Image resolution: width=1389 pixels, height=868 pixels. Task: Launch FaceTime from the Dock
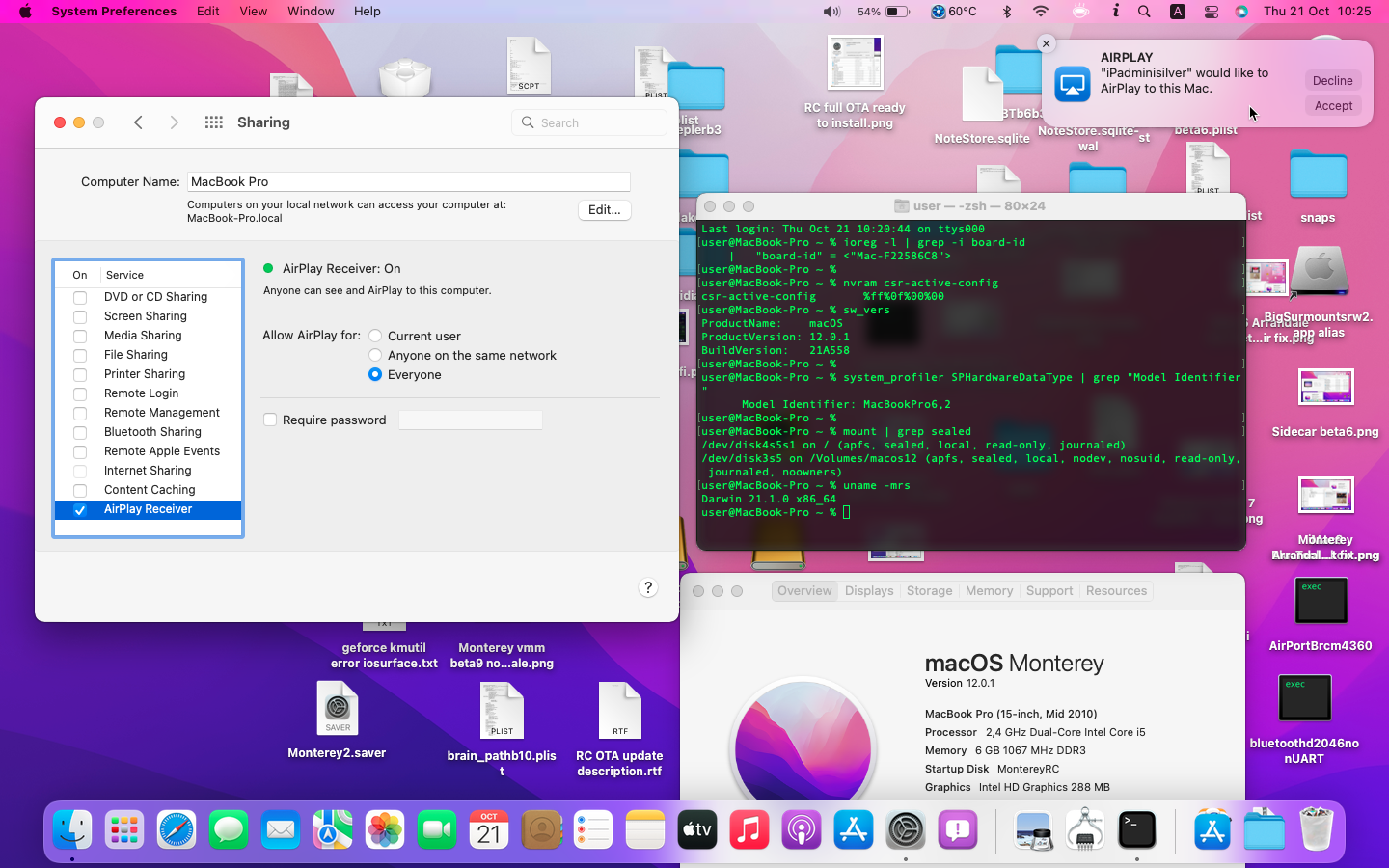[x=437, y=829]
